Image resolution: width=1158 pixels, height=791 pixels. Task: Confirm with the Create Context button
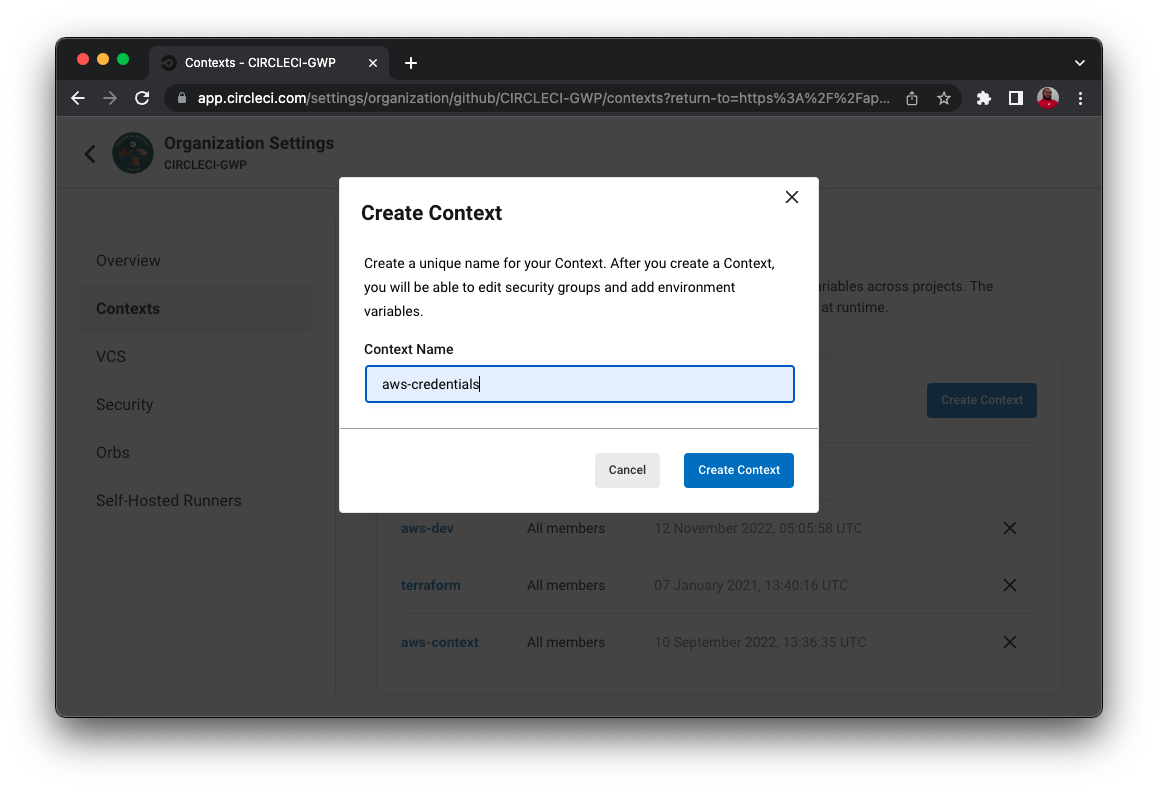tap(738, 470)
